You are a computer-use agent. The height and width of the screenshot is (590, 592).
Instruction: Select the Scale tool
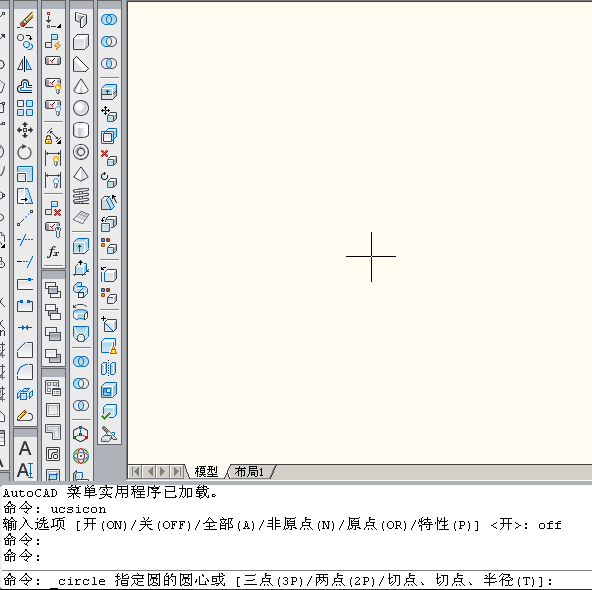click(x=25, y=174)
